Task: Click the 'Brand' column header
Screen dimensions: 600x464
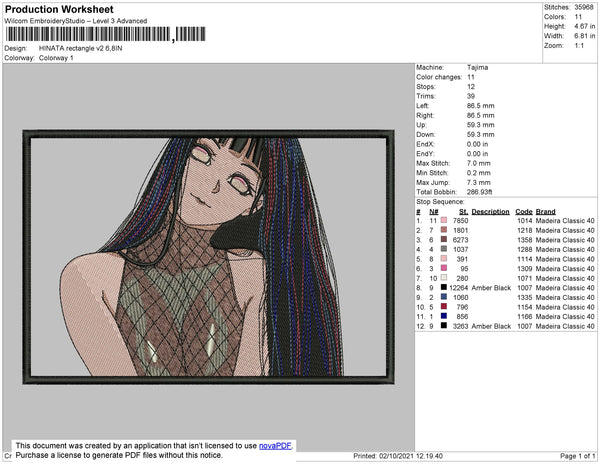Action: pyautogui.click(x=545, y=212)
